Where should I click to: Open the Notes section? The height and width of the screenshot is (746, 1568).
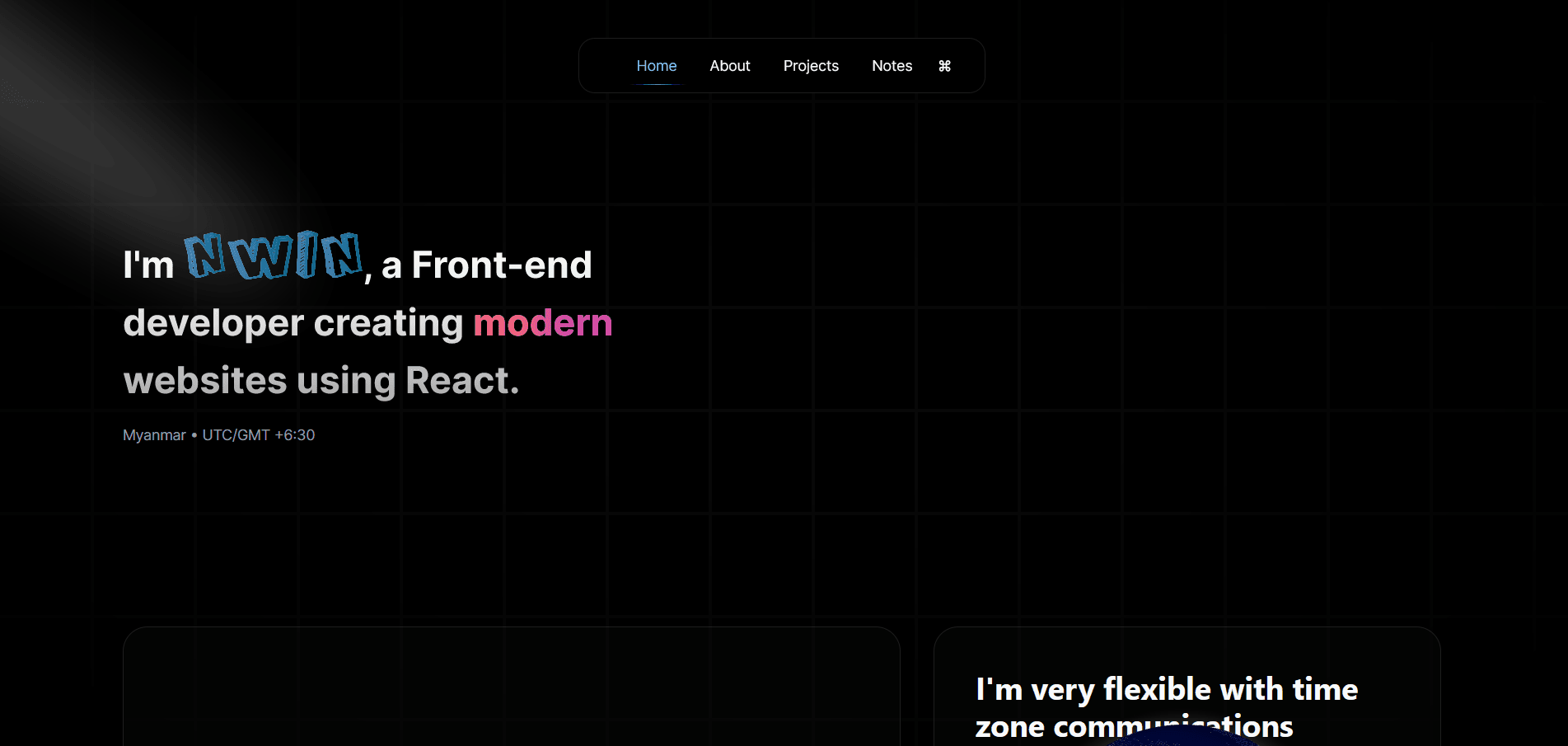pyautogui.click(x=892, y=66)
